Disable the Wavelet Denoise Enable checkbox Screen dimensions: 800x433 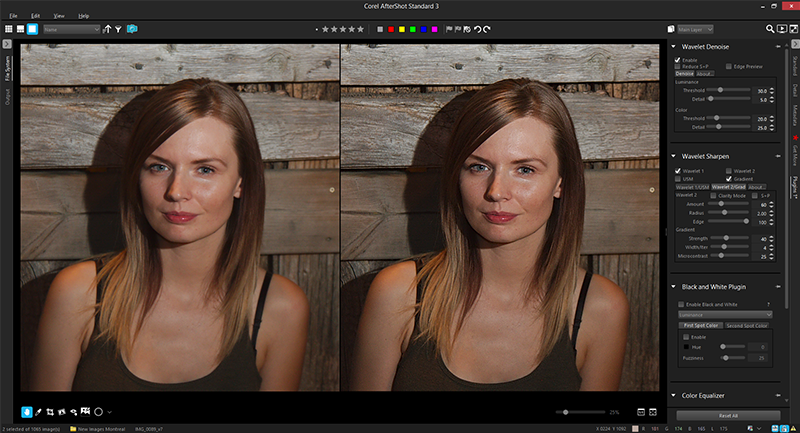(x=678, y=60)
